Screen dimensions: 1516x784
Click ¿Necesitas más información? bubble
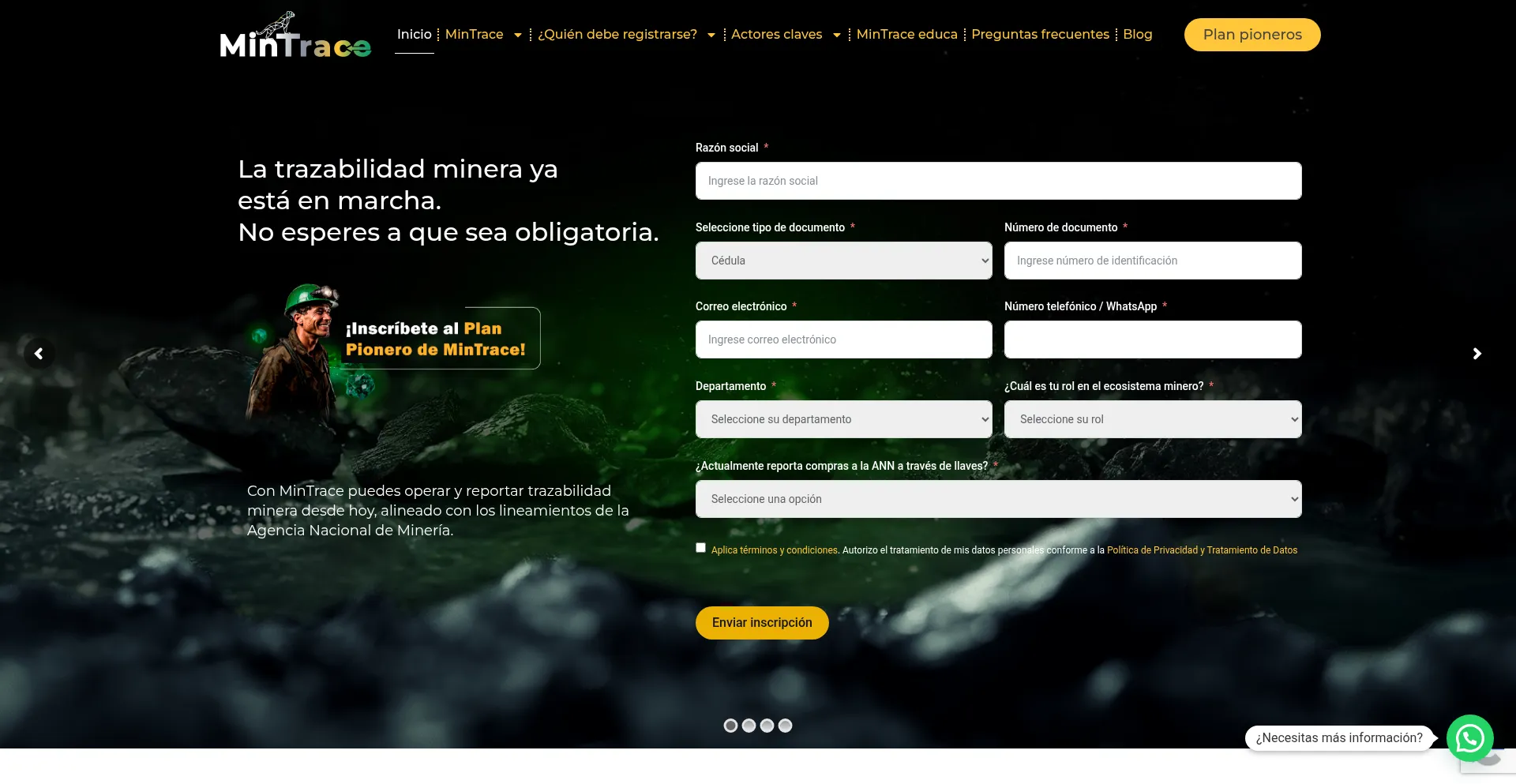pos(1339,738)
